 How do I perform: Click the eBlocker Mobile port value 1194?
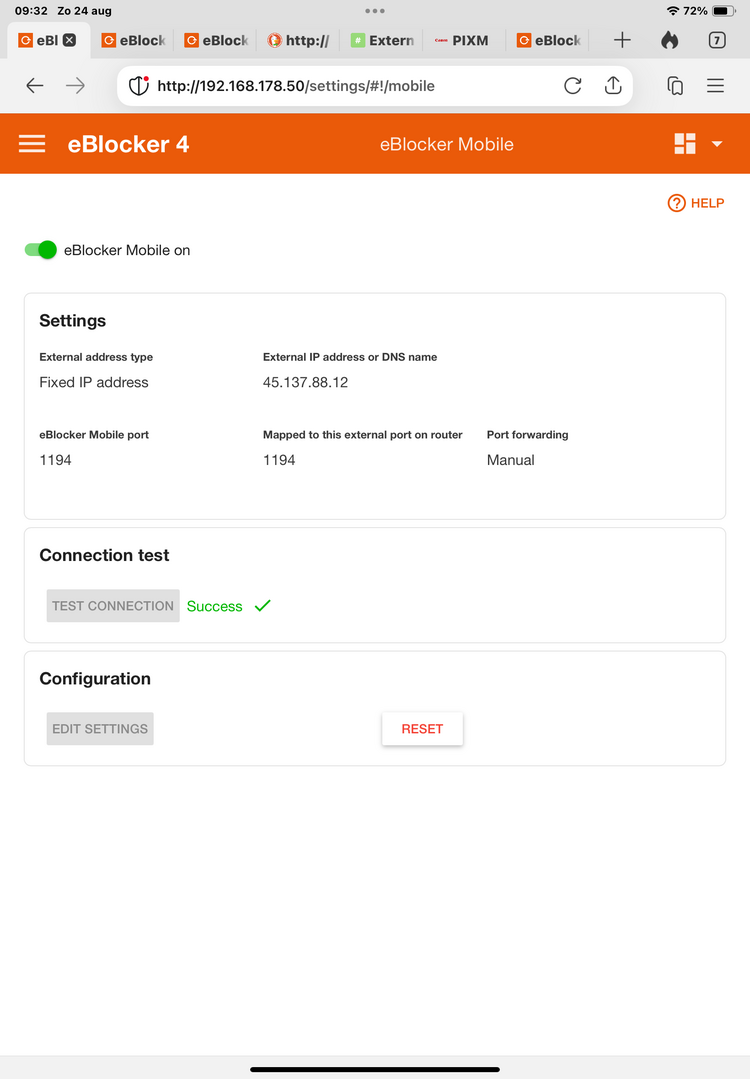[55, 460]
